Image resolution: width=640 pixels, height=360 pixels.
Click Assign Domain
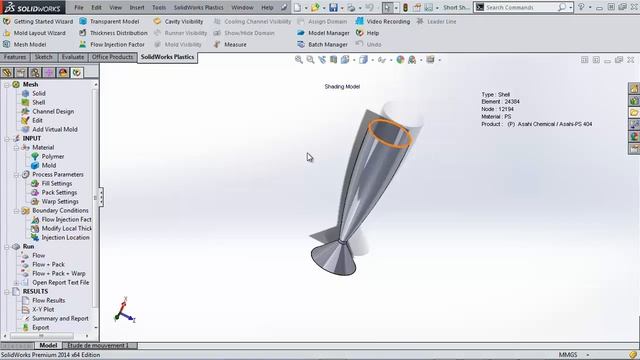coord(322,21)
